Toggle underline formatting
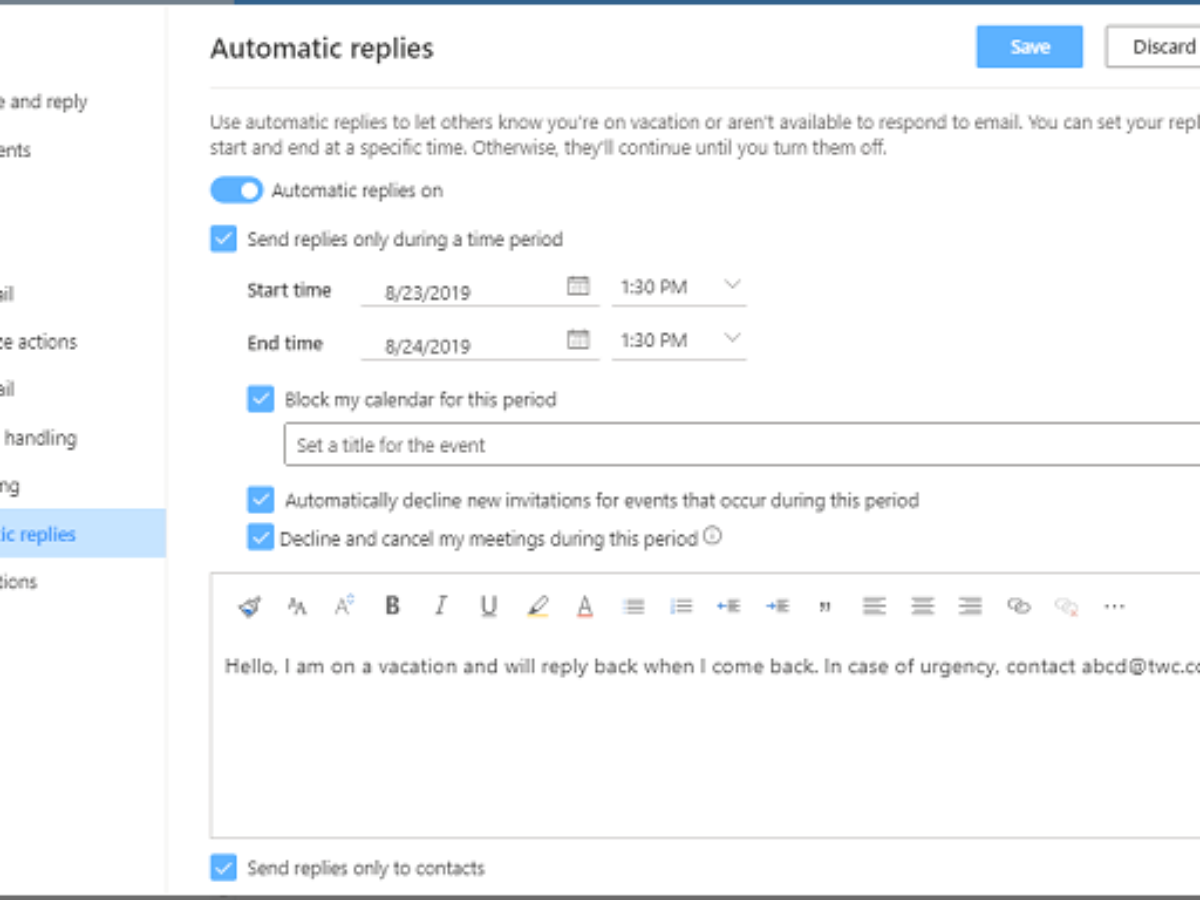The image size is (1200, 900). click(x=488, y=606)
